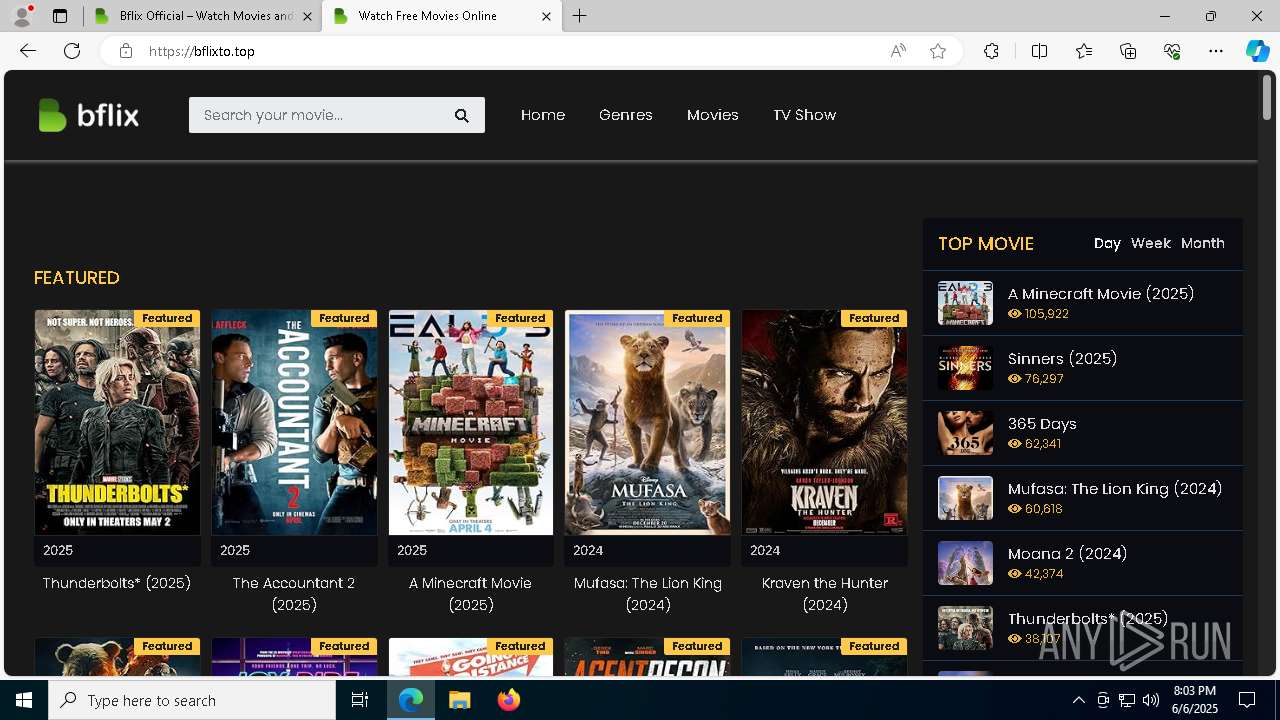Click the taskbar clock showing 8:03 PM
The width and height of the screenshot is (1280, 720).
tap(1194, 700)
